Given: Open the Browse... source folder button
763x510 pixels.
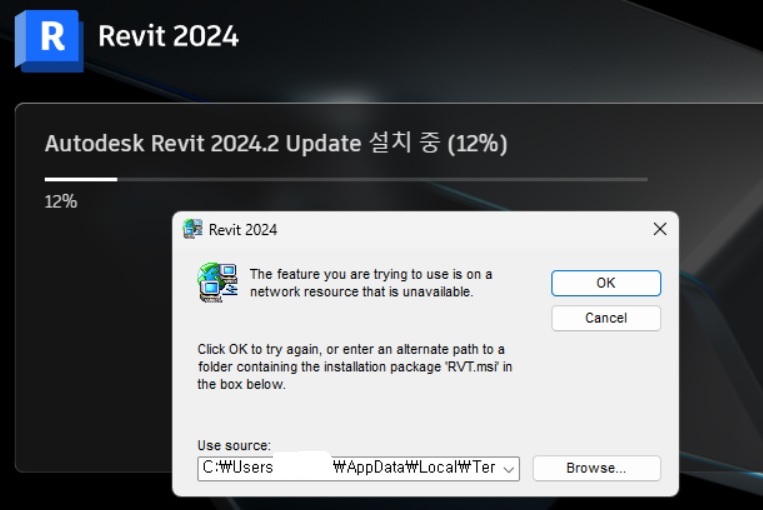Looking at the screenshot, I should tap(597, 468).
